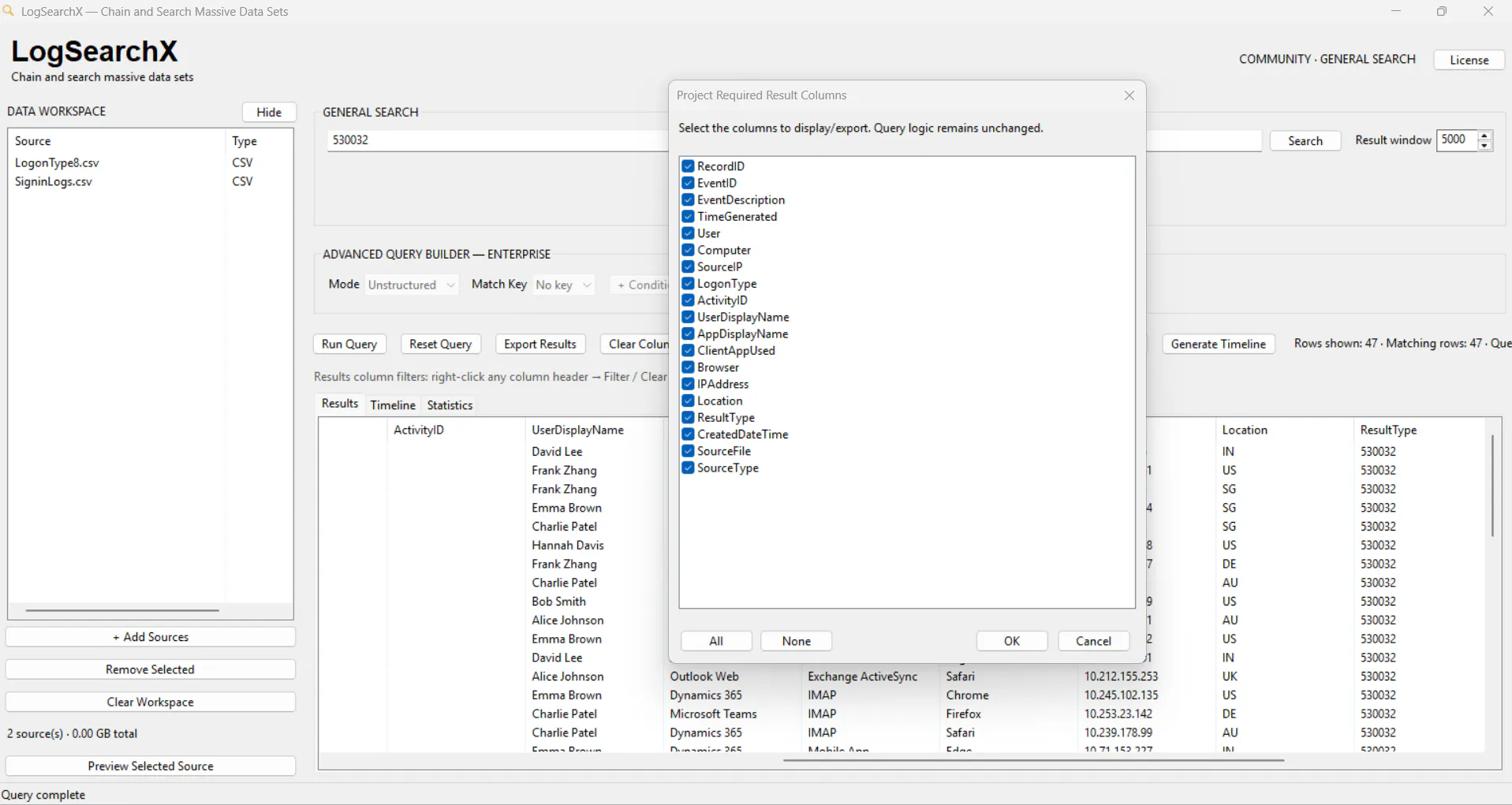Uncheck the RecordID column checkbox

click(688, 166)
